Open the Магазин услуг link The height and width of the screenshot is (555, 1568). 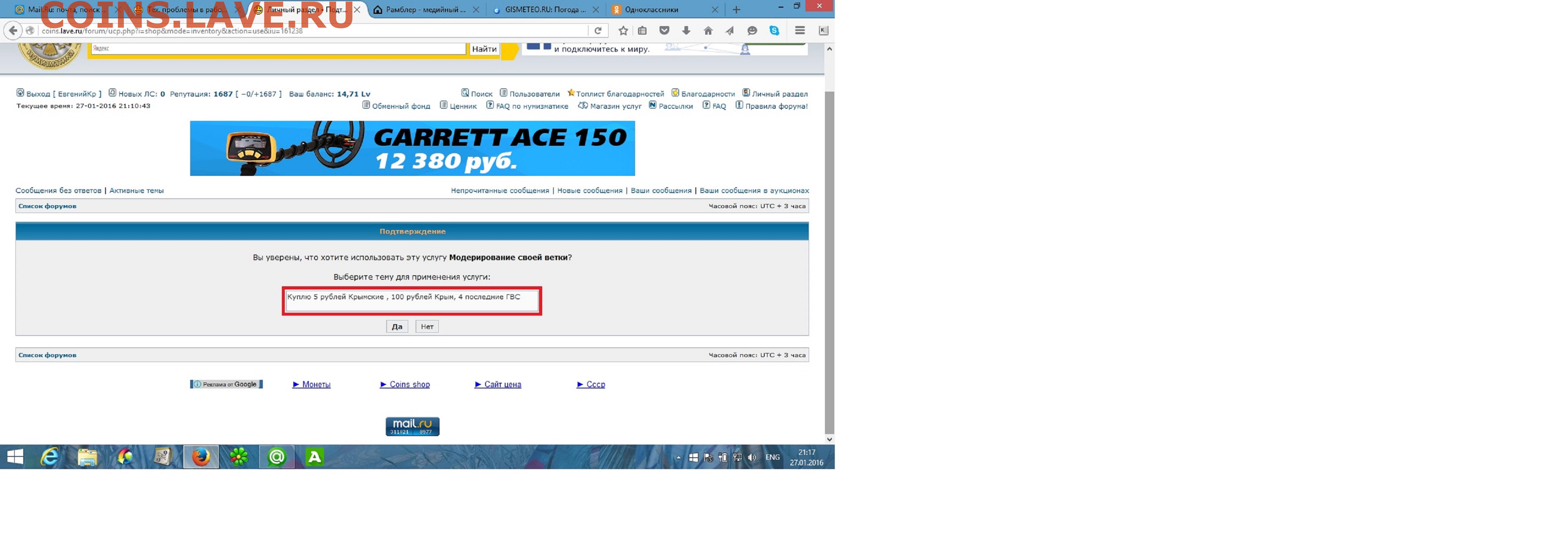click(x=610, y=106)
